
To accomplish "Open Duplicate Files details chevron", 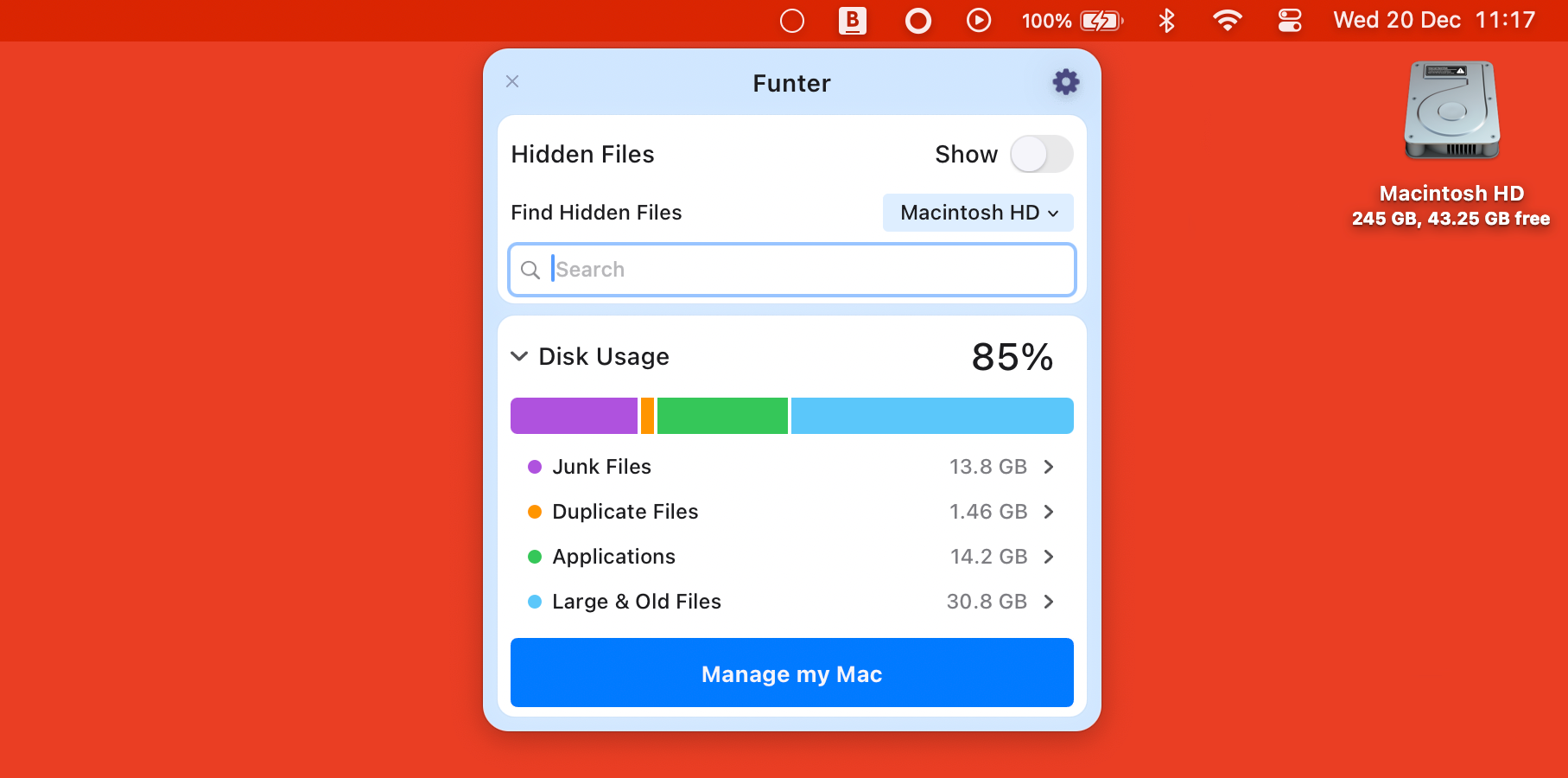I will coord(1049,512).
